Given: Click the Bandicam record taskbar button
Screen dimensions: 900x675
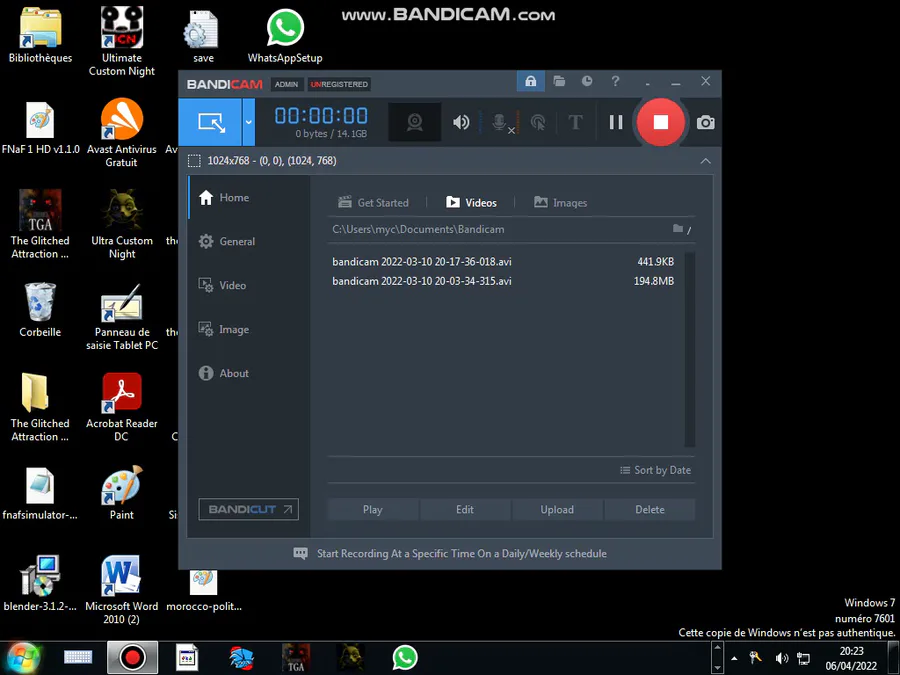Looking at the screenshot, I should click(132, 658).
